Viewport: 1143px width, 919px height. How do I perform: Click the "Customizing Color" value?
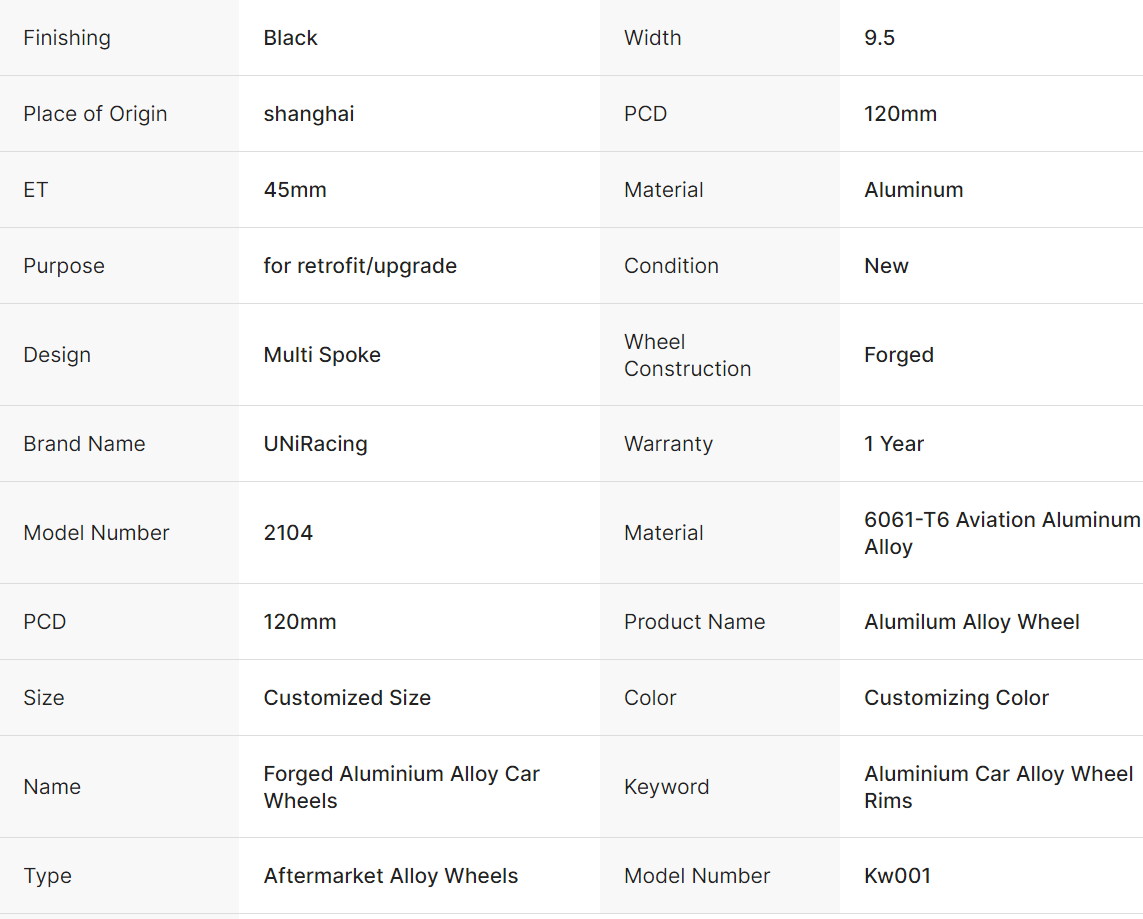(x=956, y=698)
